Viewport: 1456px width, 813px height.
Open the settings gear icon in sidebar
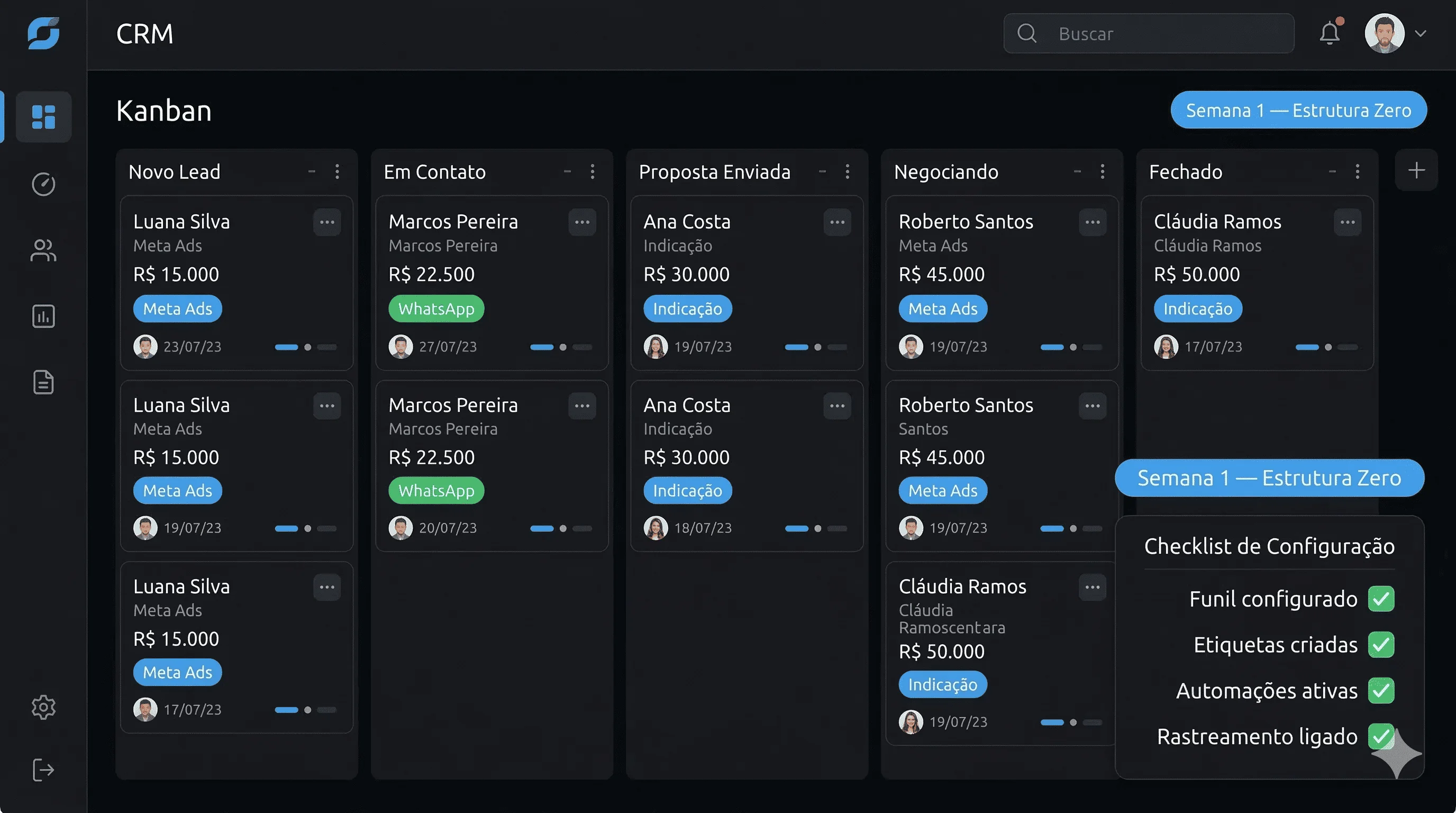click(43, 707)
